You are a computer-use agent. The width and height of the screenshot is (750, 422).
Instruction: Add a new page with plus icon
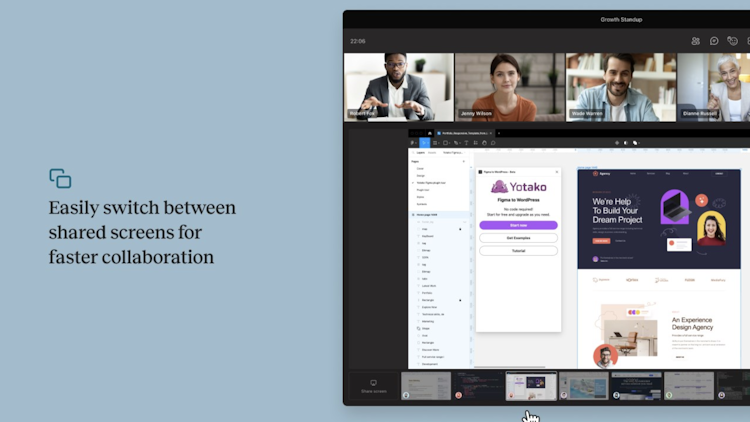pyautogui.click(x=463, y=161)
